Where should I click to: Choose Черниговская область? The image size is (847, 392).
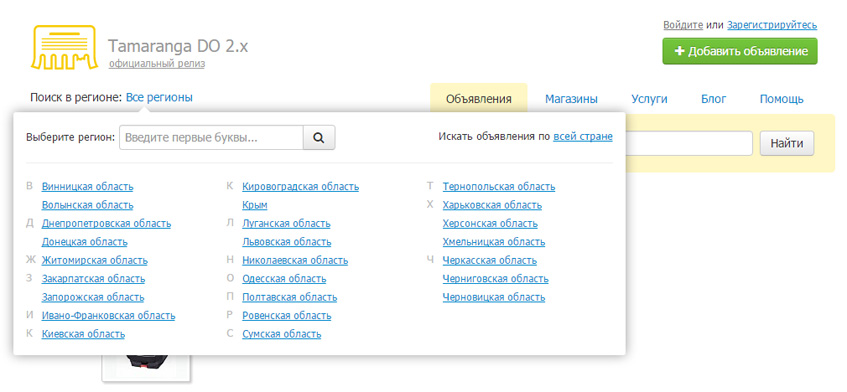(495, 279)
